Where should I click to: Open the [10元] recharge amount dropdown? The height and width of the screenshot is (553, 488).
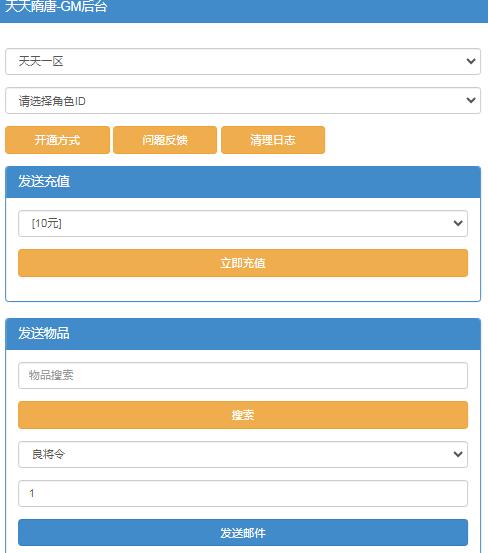coord(243,223)
